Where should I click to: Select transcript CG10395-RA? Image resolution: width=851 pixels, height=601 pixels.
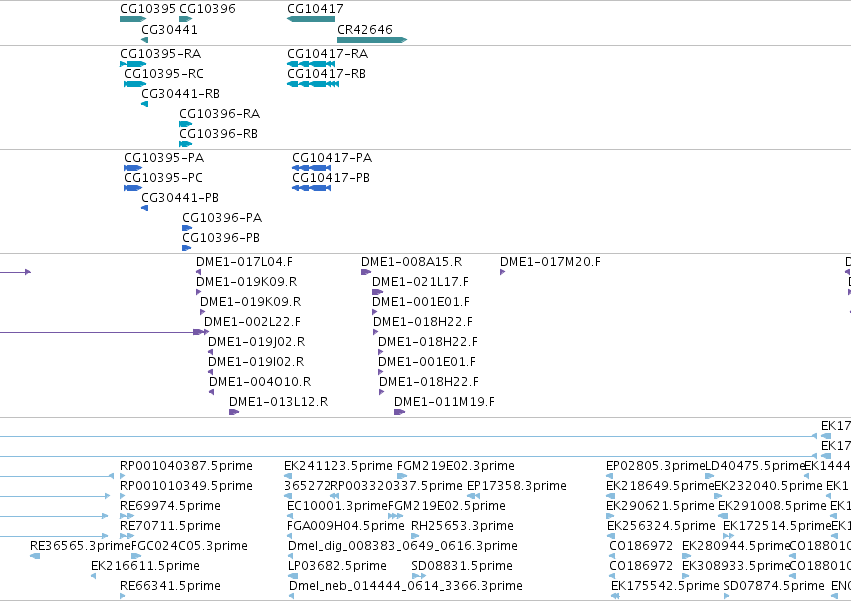click(133, 64)
